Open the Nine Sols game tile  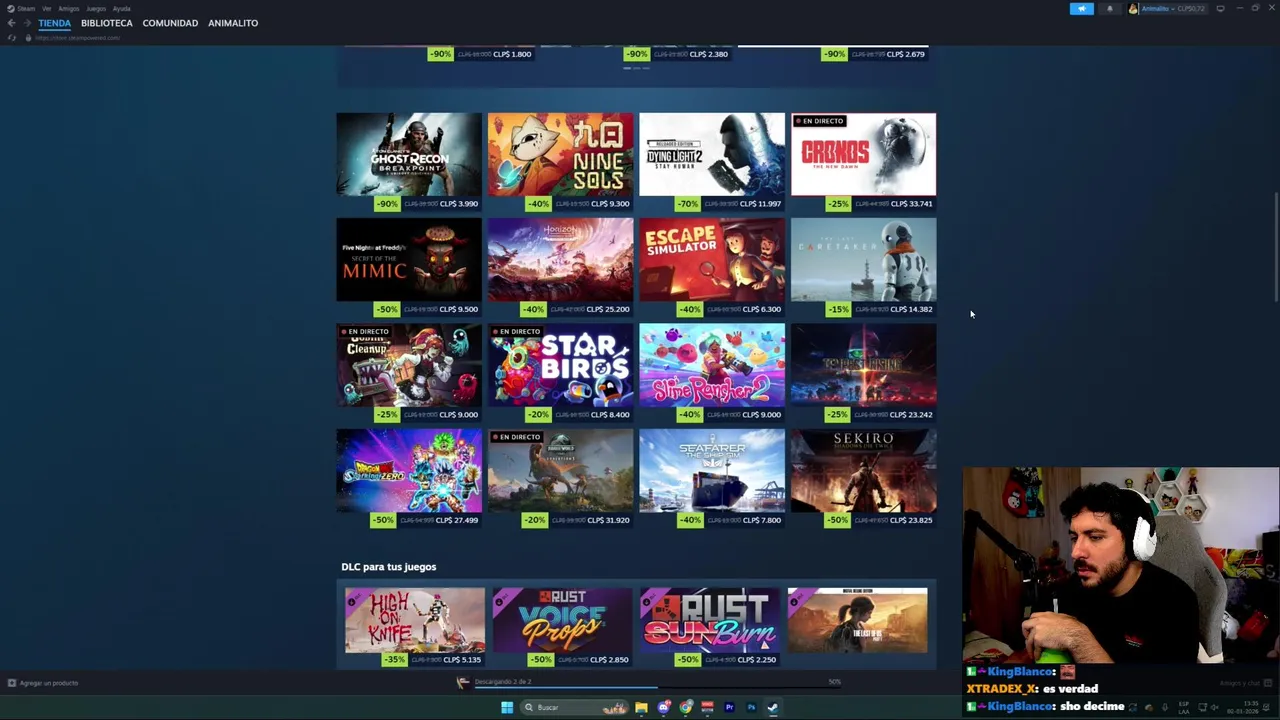[x=560, y=154]
